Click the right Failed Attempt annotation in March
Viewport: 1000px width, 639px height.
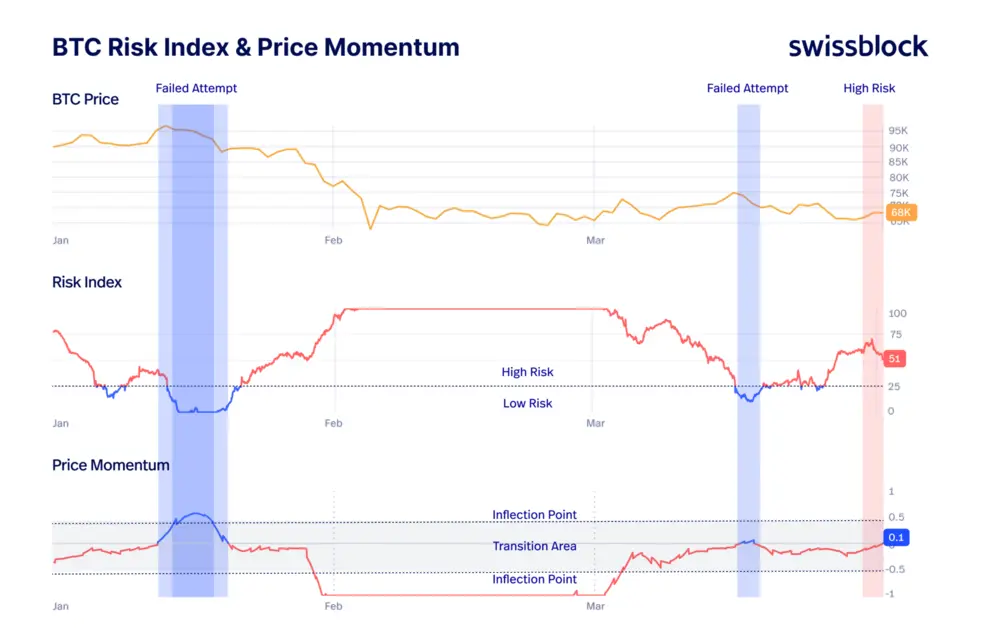747,88
